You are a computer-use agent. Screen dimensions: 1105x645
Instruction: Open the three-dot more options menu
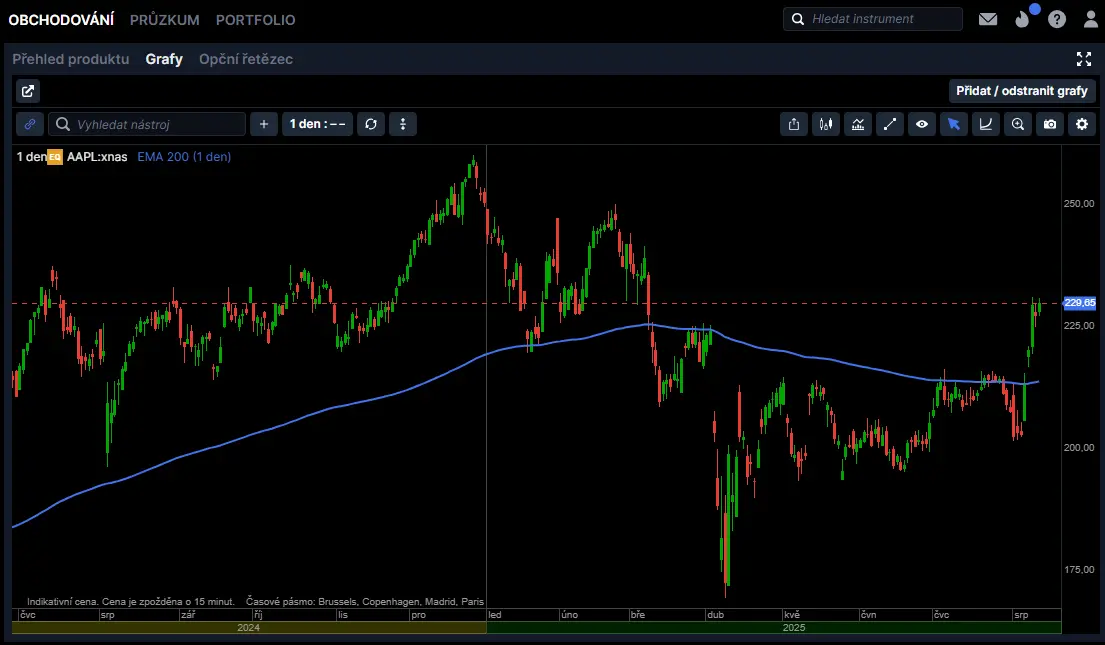403,124
